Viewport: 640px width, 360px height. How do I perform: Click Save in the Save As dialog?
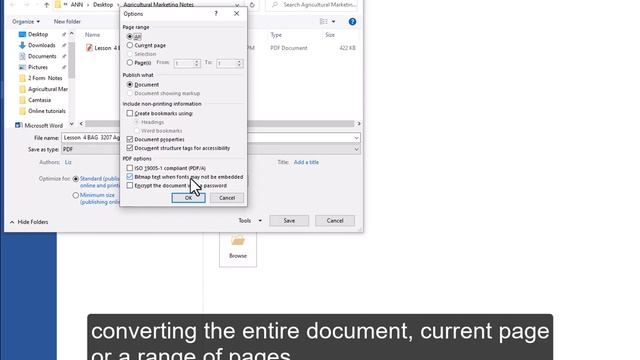(x=289, y=220)
